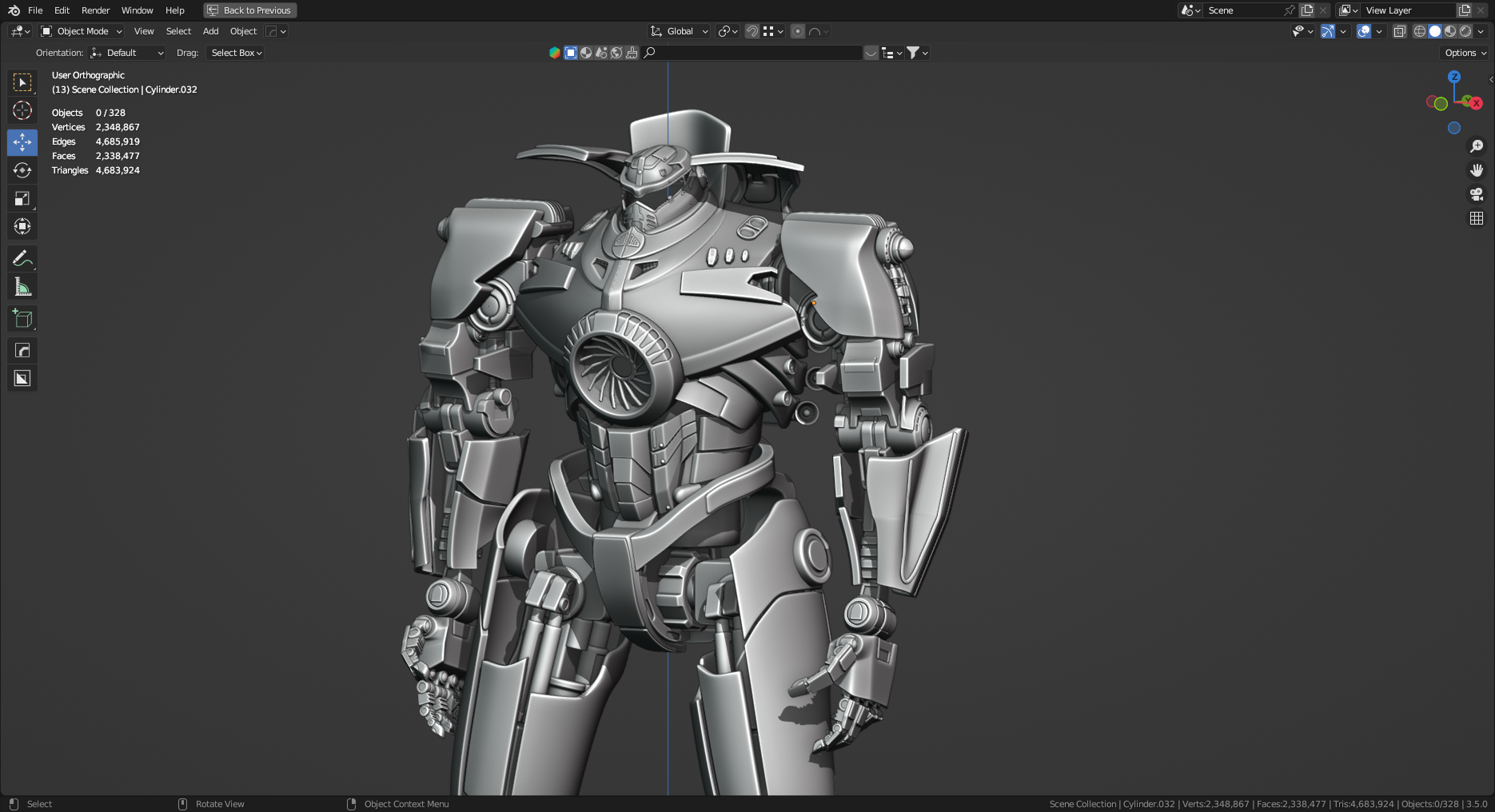Click Back to Previous button
Image resolution: width=1495 pixels, height=812 pixels.
tap(250, 10)
